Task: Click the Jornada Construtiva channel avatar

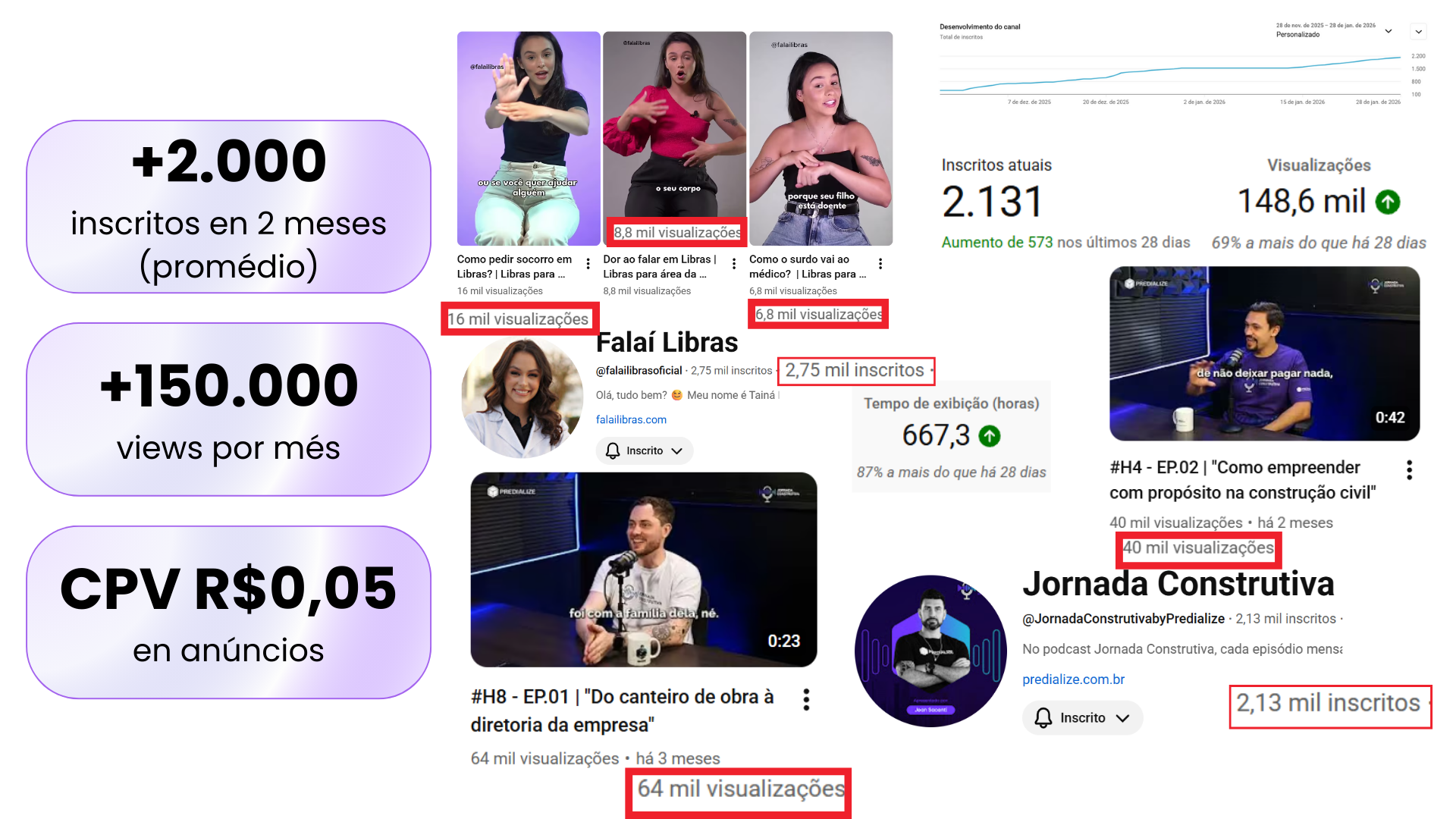Action: coord(930,651)
